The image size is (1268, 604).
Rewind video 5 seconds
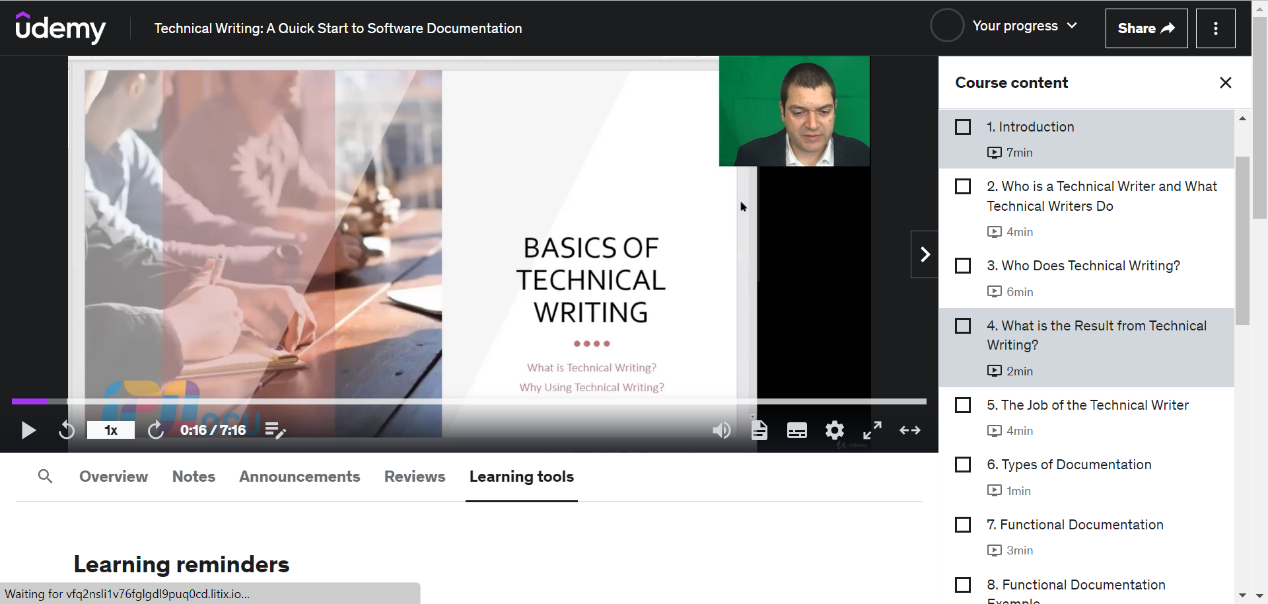coord(67,430)
